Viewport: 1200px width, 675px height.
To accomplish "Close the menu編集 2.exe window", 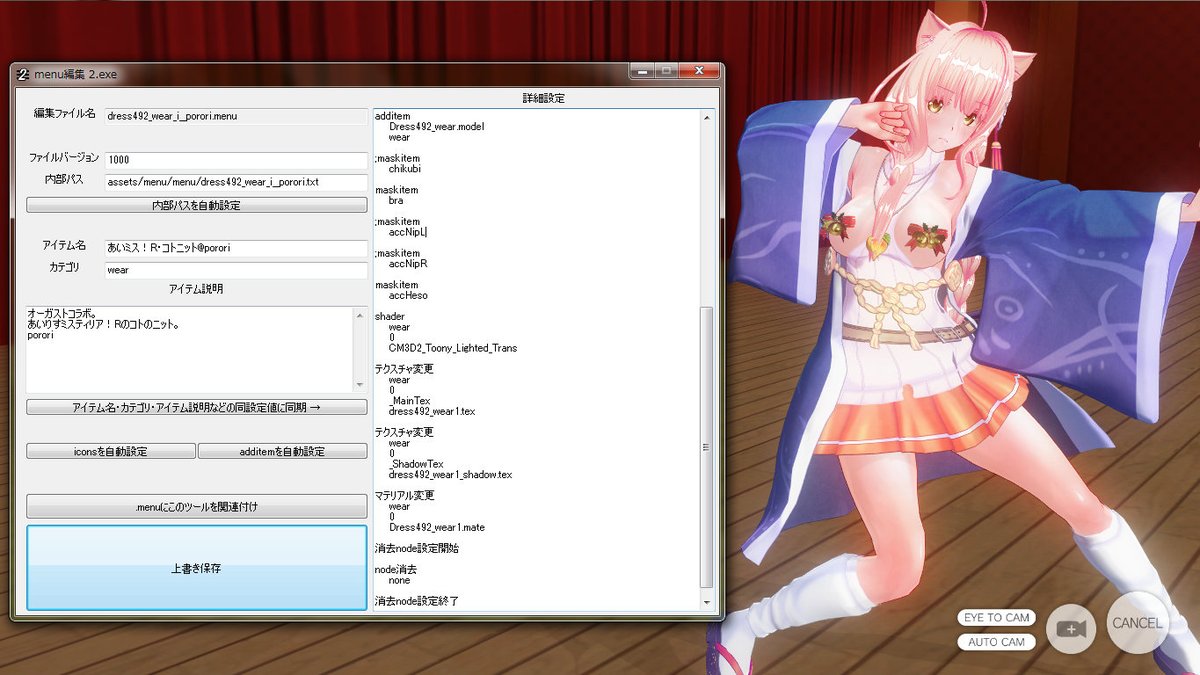I will [699, 71].
